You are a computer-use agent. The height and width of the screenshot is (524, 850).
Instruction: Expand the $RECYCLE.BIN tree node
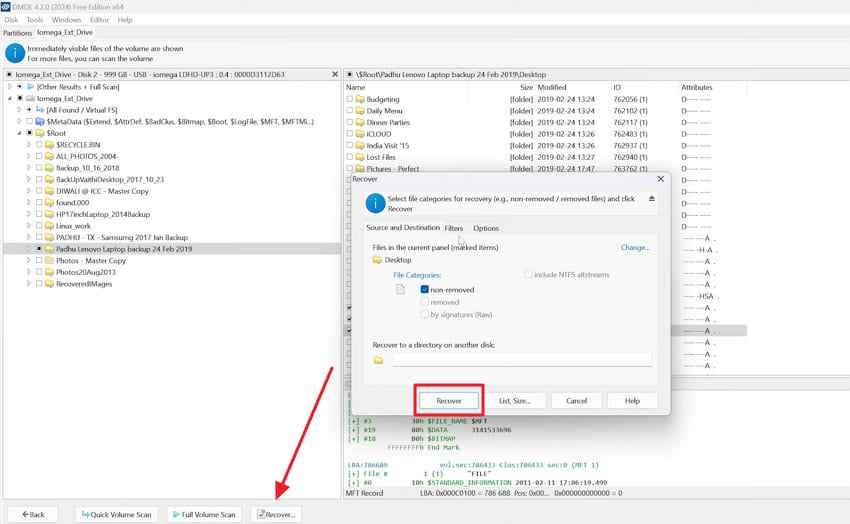pos(29,145)
